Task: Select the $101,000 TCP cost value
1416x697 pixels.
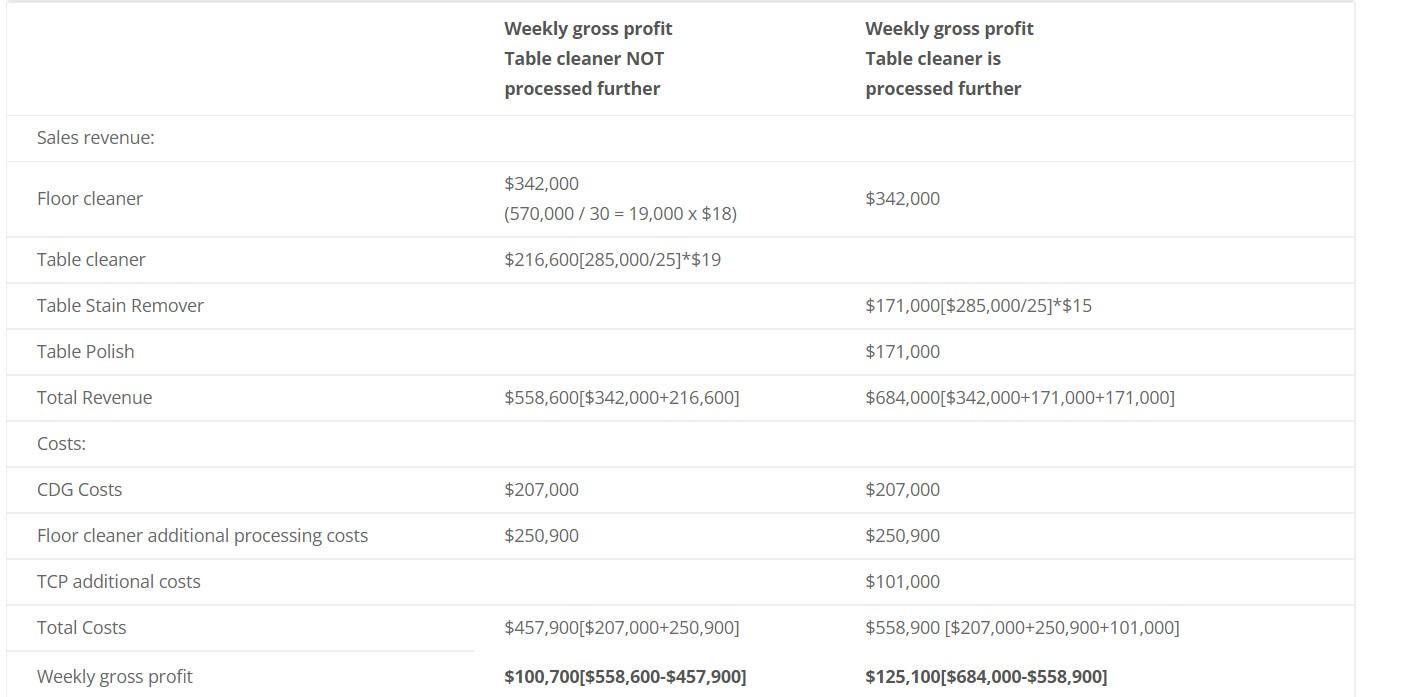Action: point(903,582)
